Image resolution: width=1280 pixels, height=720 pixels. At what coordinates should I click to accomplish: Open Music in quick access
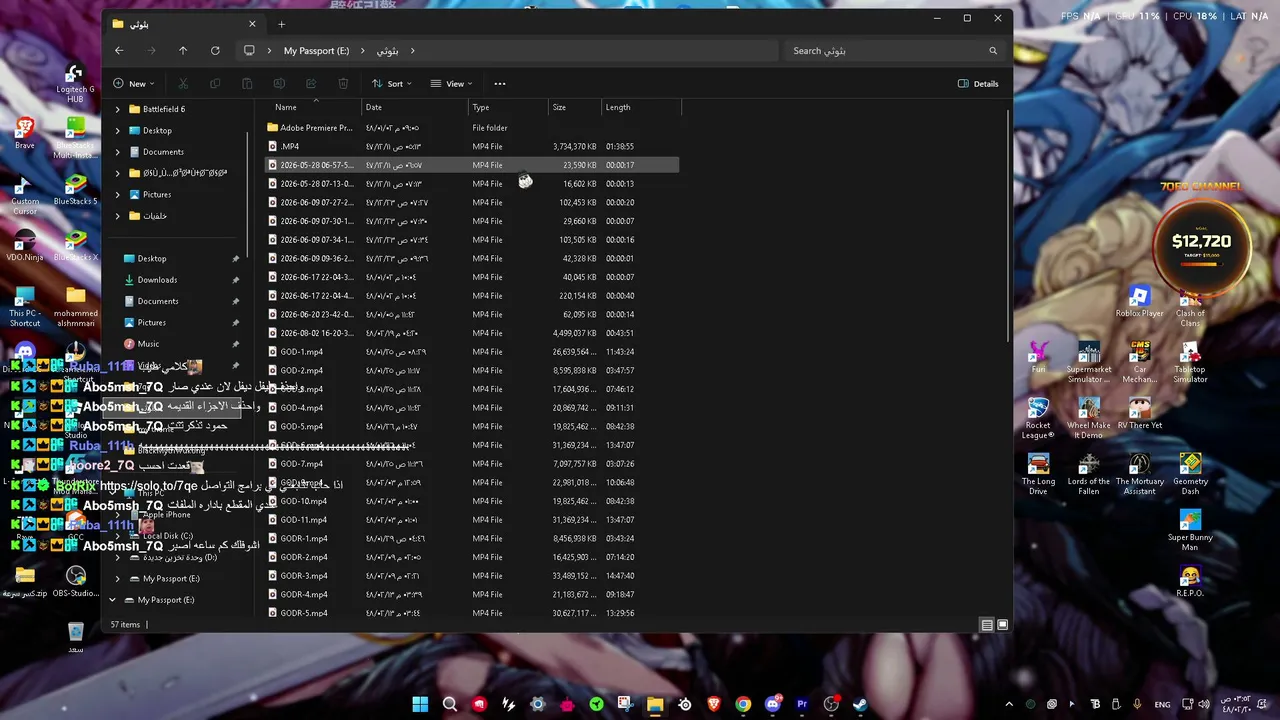point(148,344)
